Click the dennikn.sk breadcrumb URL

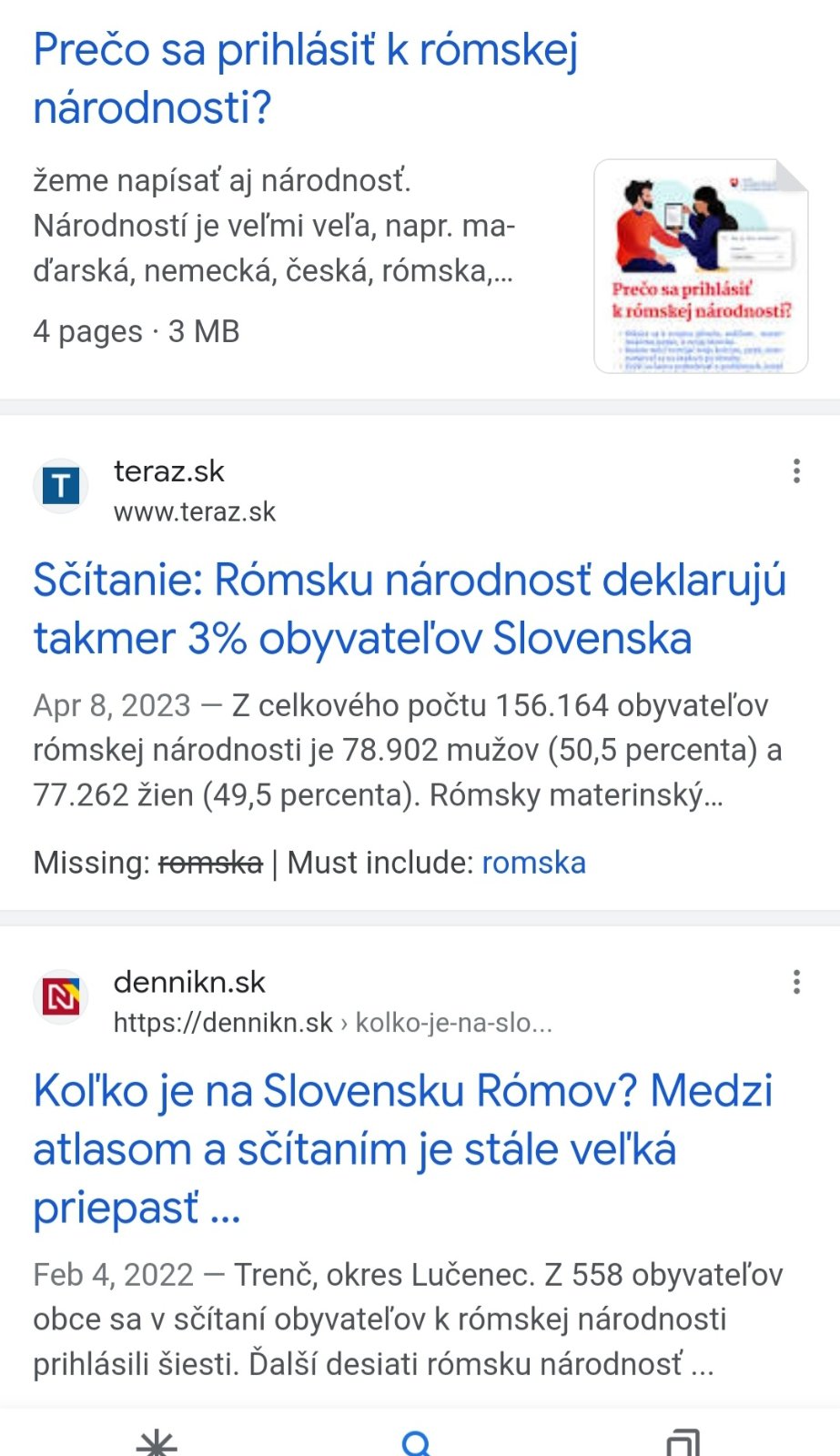tap(332, 1023)
